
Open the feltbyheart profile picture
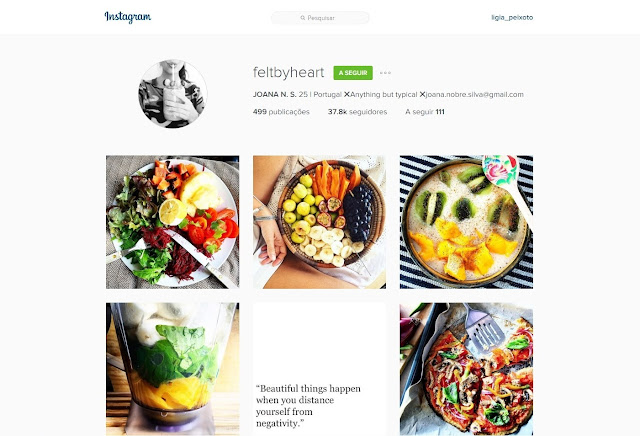pos(173,94)
